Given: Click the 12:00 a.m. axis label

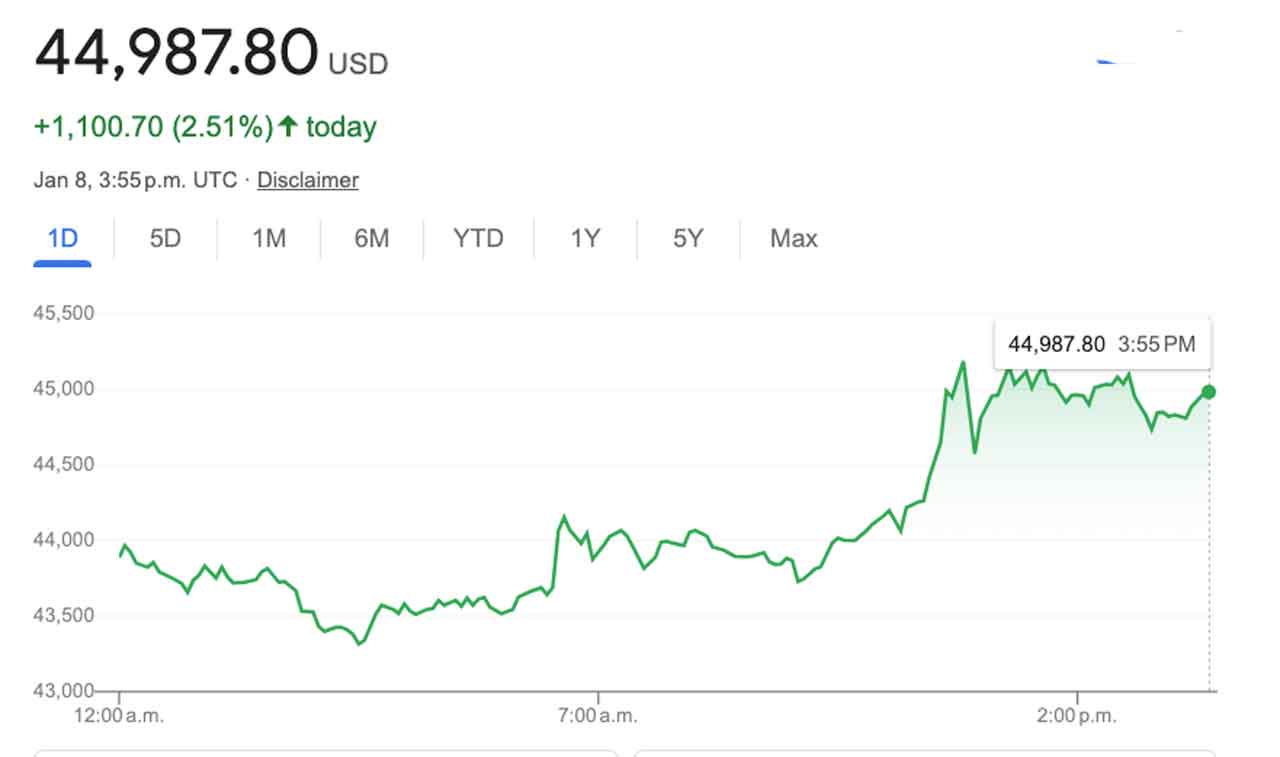Looking at the screenshot, I should pos(121,716).
